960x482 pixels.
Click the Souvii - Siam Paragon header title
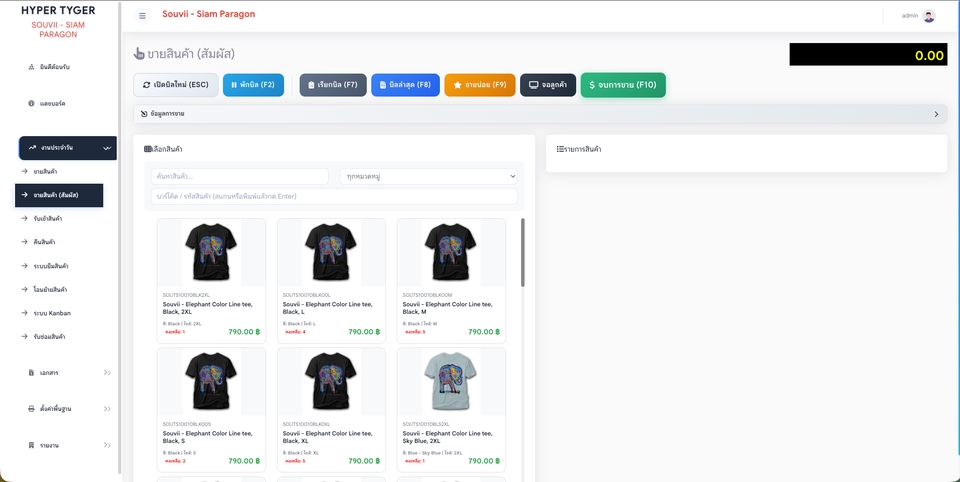click(208, 14)
